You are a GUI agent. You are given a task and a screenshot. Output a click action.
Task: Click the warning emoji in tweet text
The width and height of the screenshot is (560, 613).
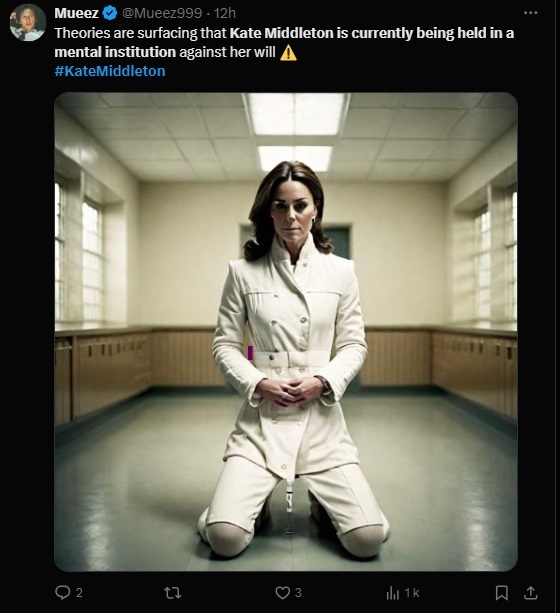click(x=288, y=52)
